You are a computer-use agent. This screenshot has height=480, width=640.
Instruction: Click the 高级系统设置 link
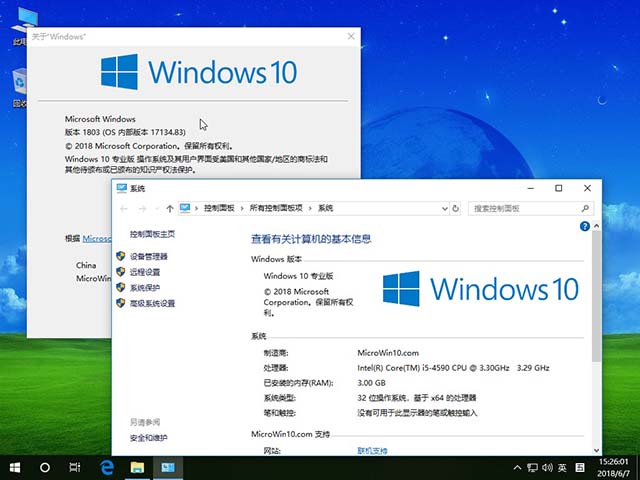tap(151, 303)
